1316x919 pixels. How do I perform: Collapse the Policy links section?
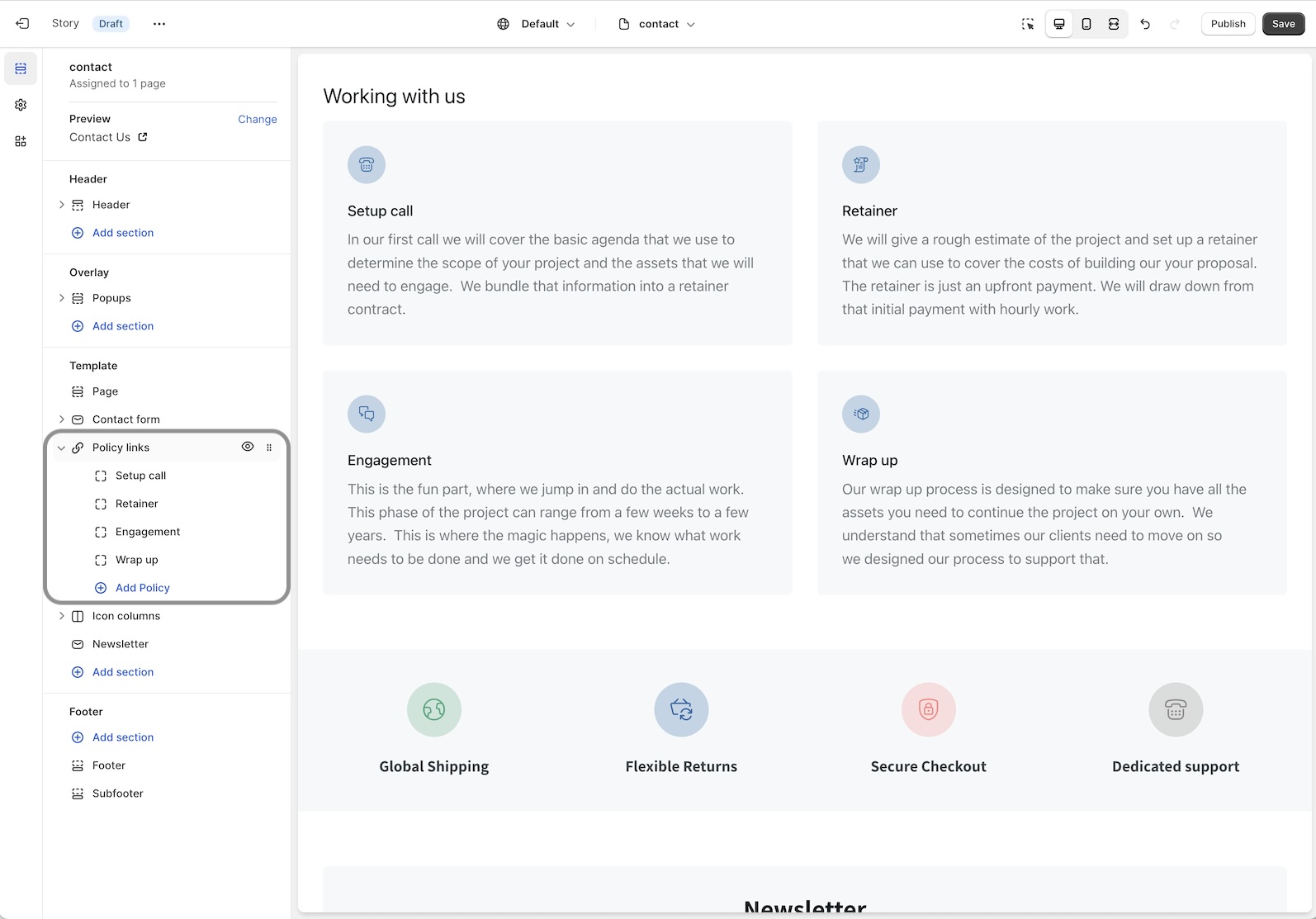(x=61, y=448)
